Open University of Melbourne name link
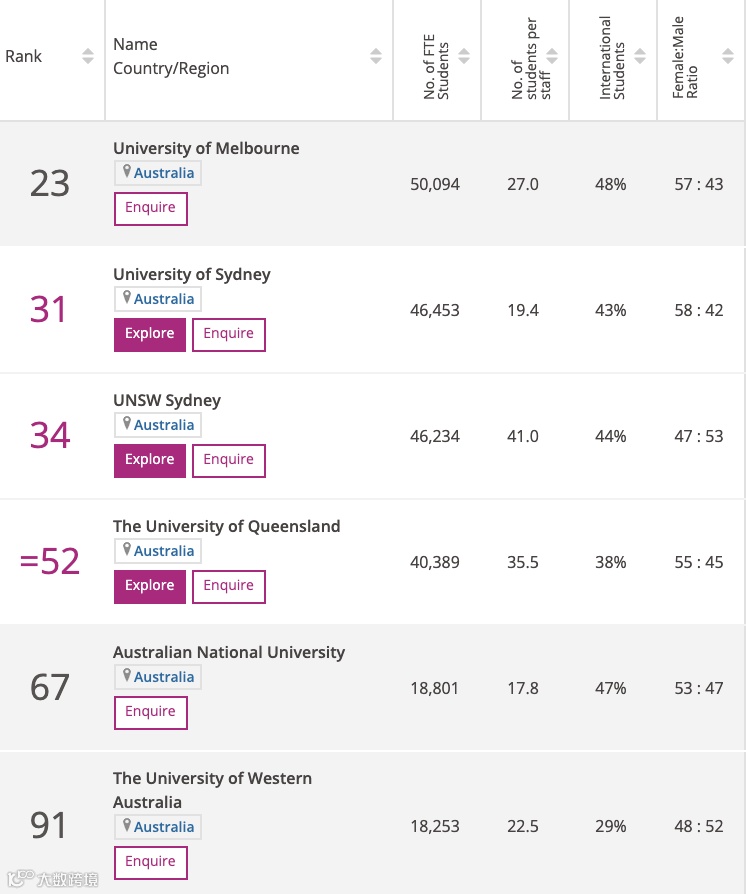The image size is (746, 894). point(206,148)
